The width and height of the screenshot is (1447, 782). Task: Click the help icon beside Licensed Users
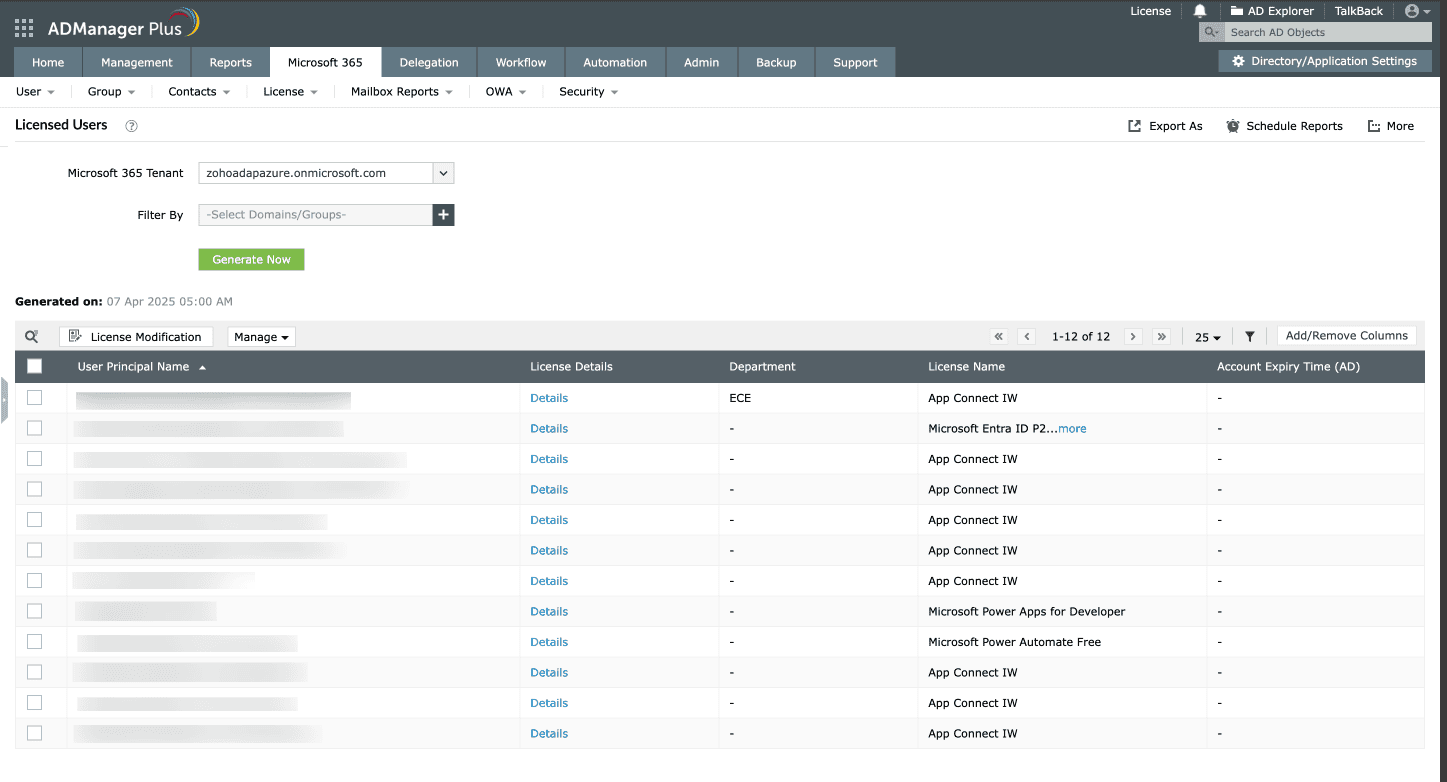tap(131, 126)
